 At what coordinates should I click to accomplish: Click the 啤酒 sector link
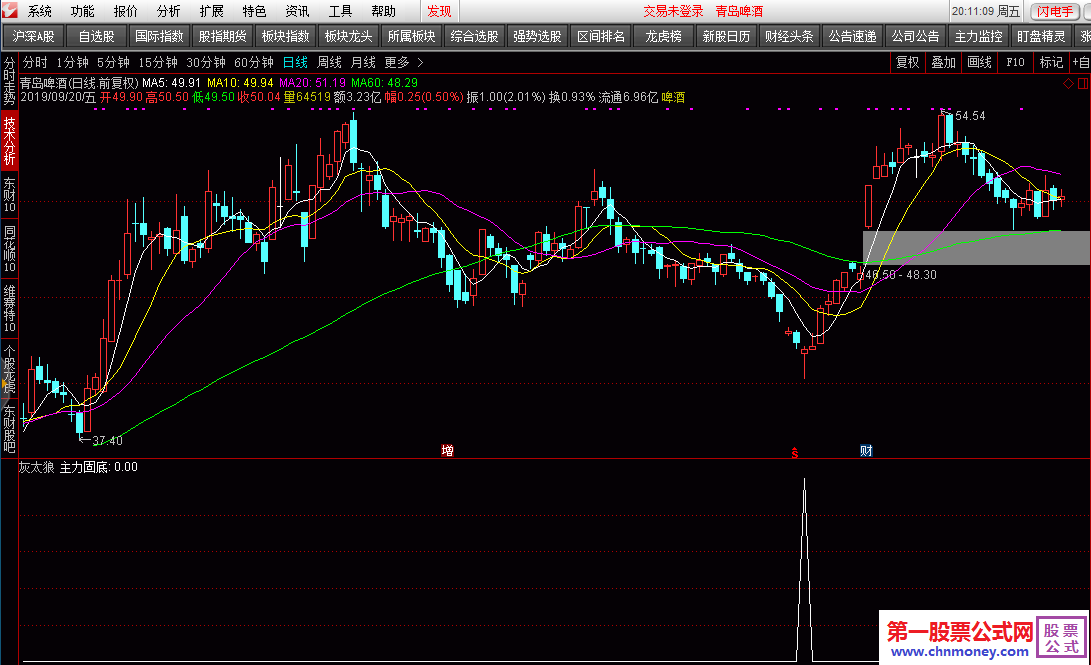(673, 97)
